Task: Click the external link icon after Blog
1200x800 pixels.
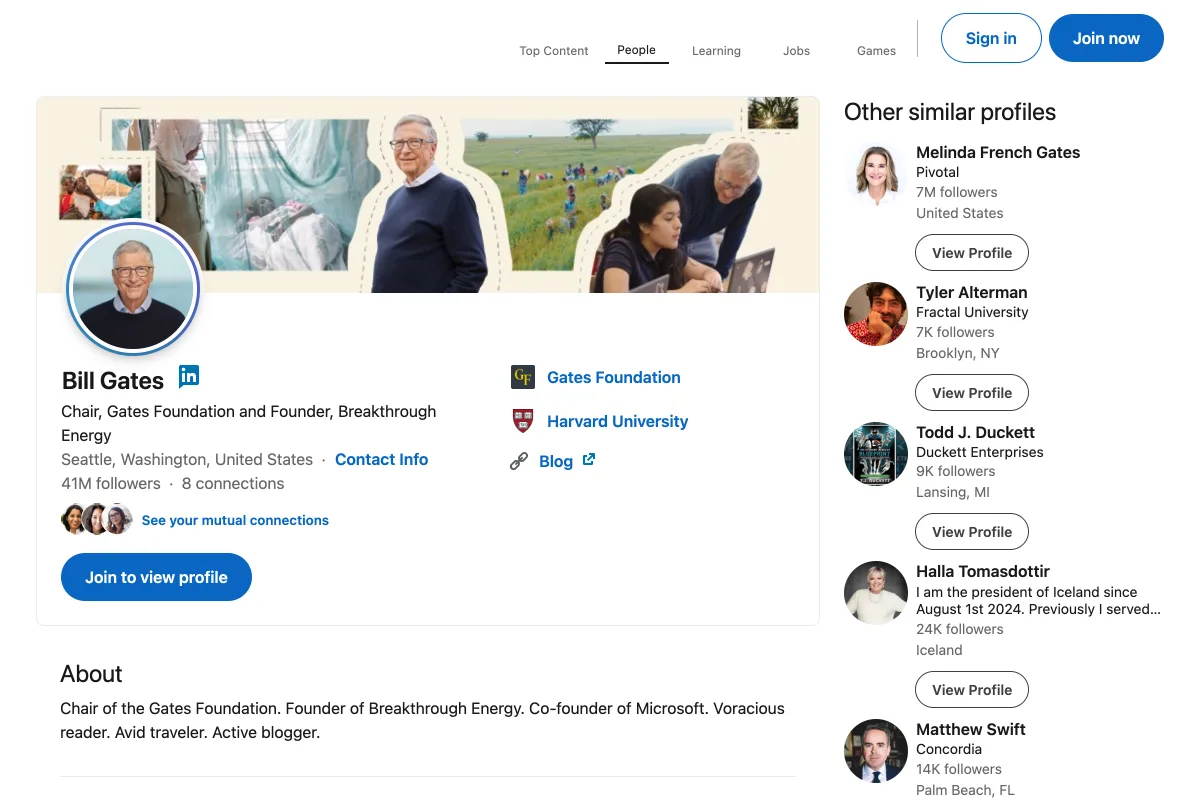Action: pyautogui.click(x=589, y=460)
